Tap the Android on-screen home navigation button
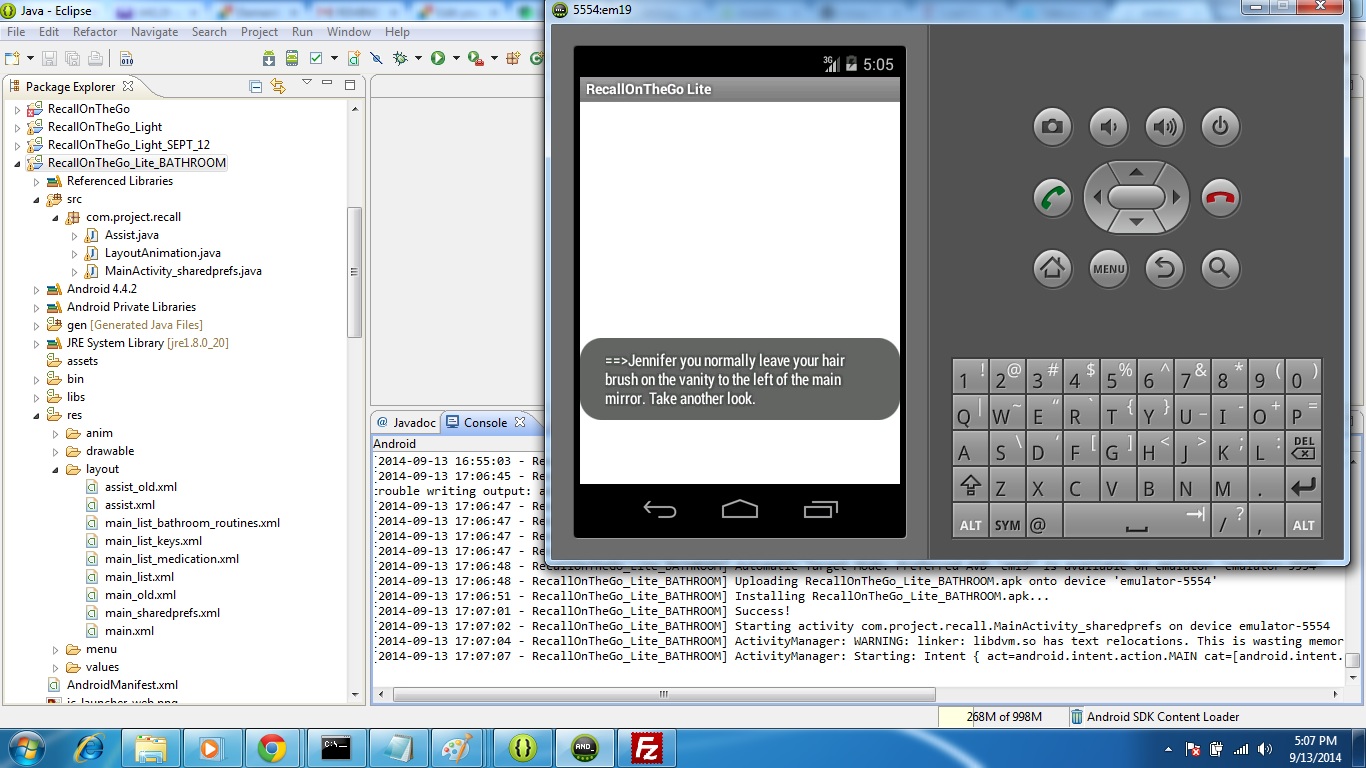Viewport: 1366px width, 768px height. pos(740,509)
